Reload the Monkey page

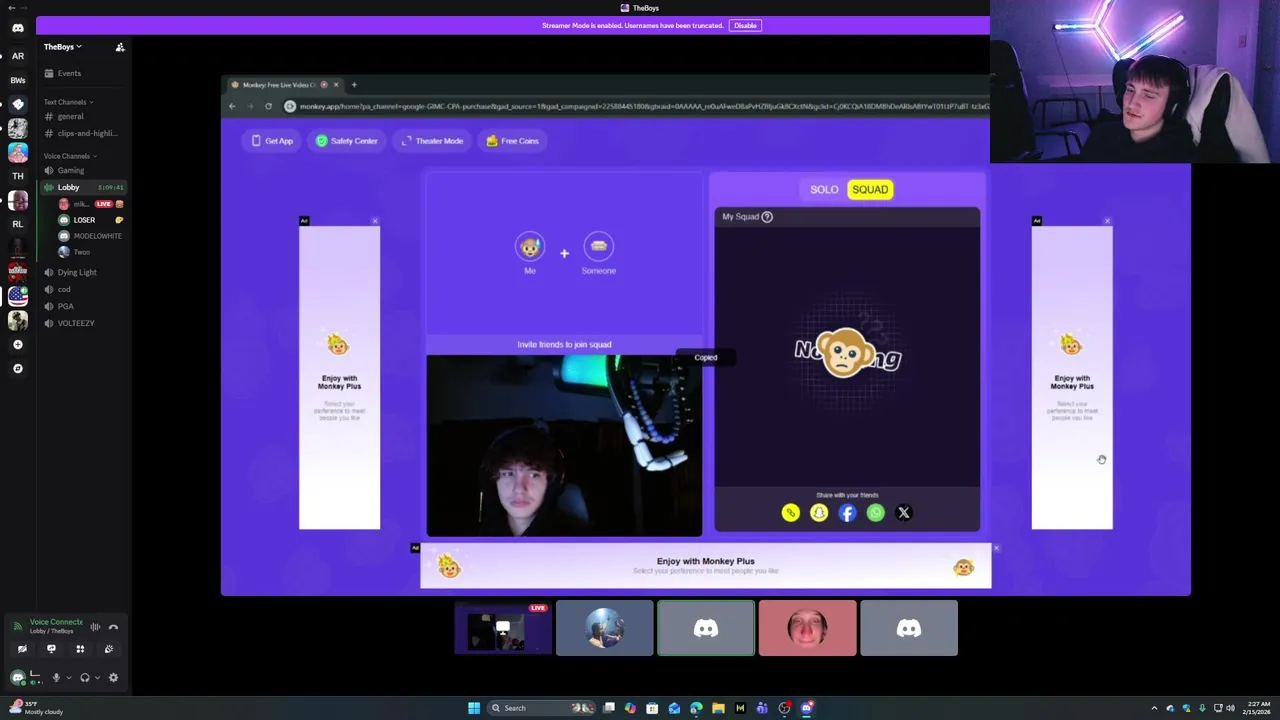(x=268, y=106)
